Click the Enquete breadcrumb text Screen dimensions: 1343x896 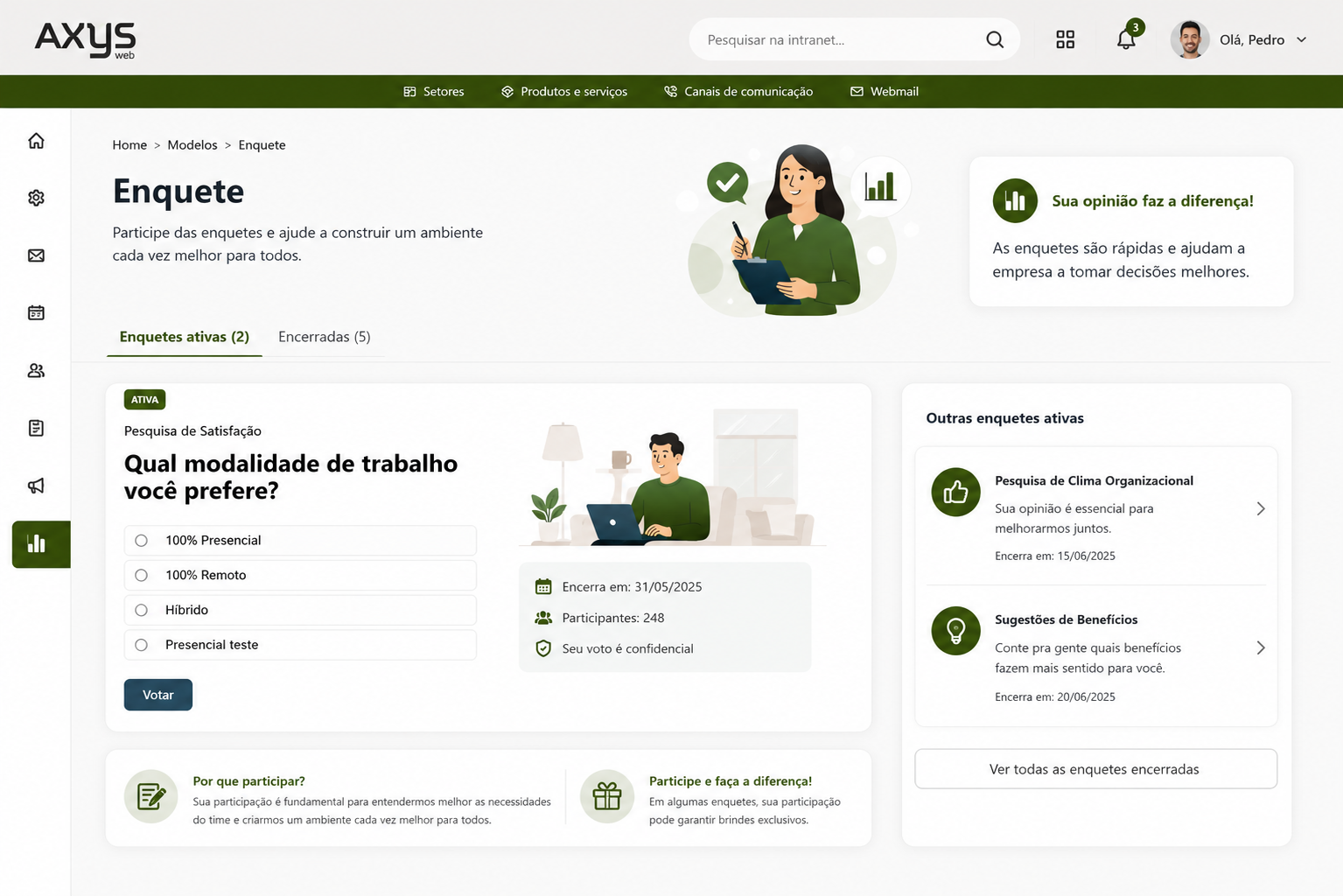262,145
